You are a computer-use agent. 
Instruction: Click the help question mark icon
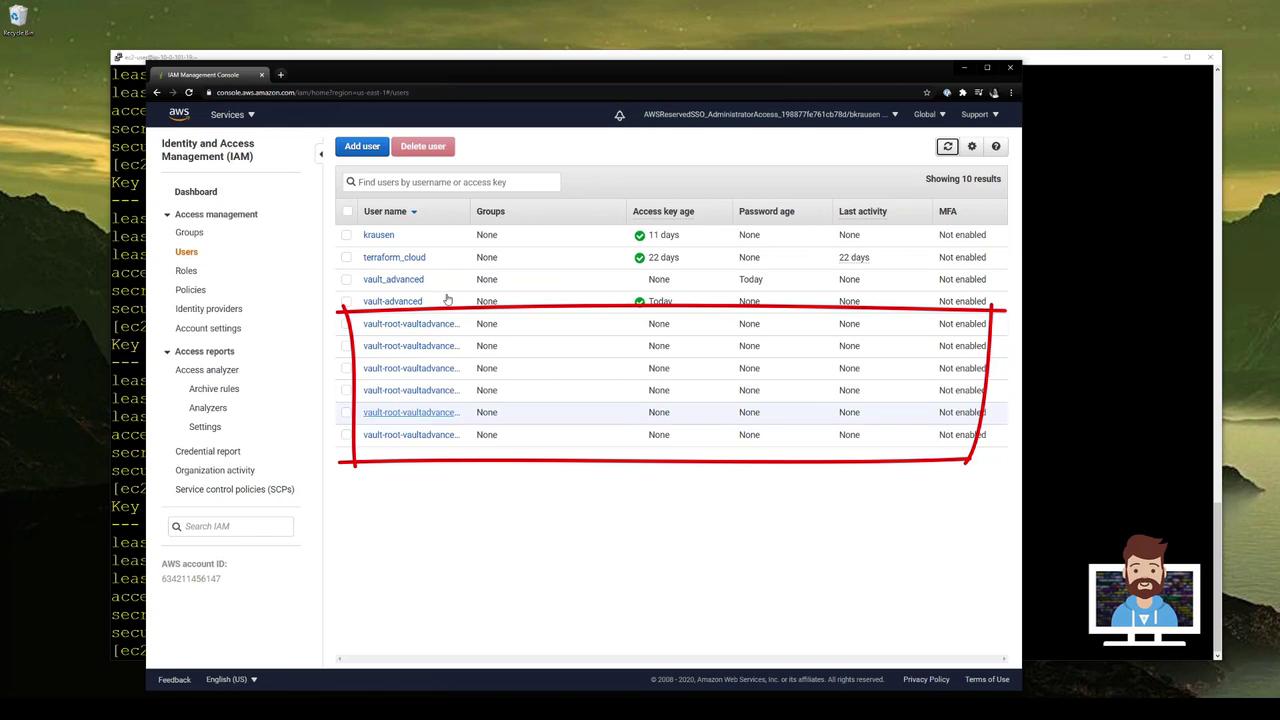click(x=996, y=147)
